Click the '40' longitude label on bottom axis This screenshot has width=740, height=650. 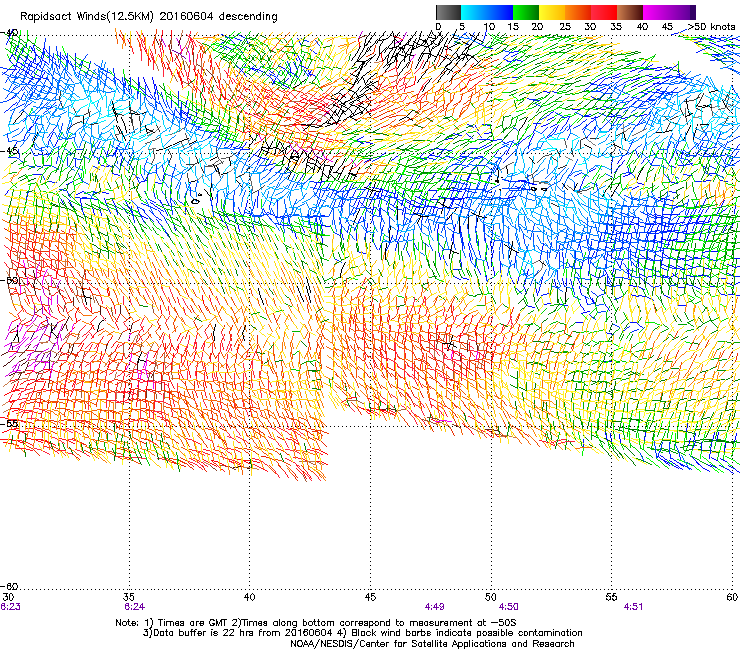tap(249, 597)
